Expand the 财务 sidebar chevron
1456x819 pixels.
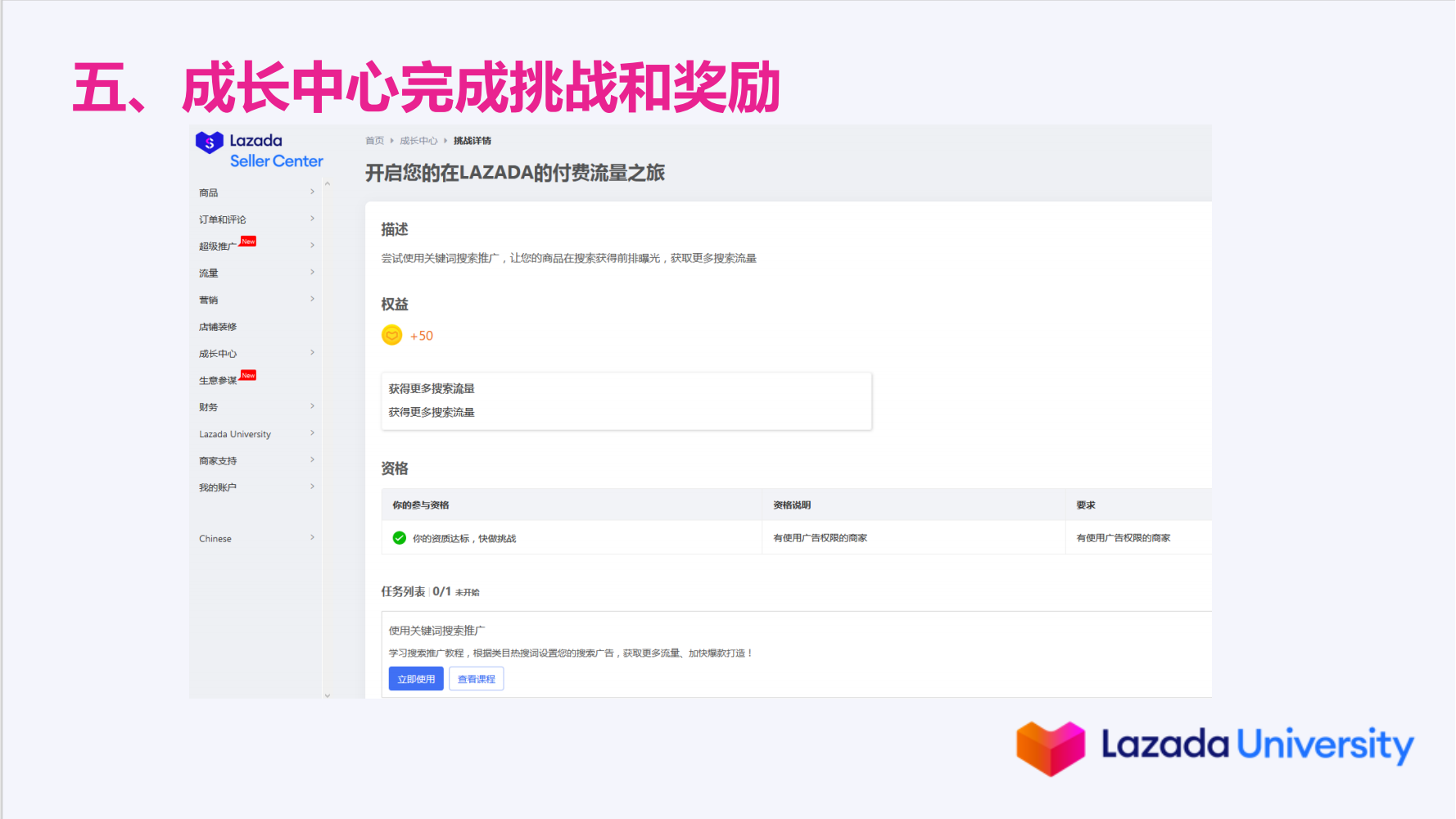click(312, 406)
